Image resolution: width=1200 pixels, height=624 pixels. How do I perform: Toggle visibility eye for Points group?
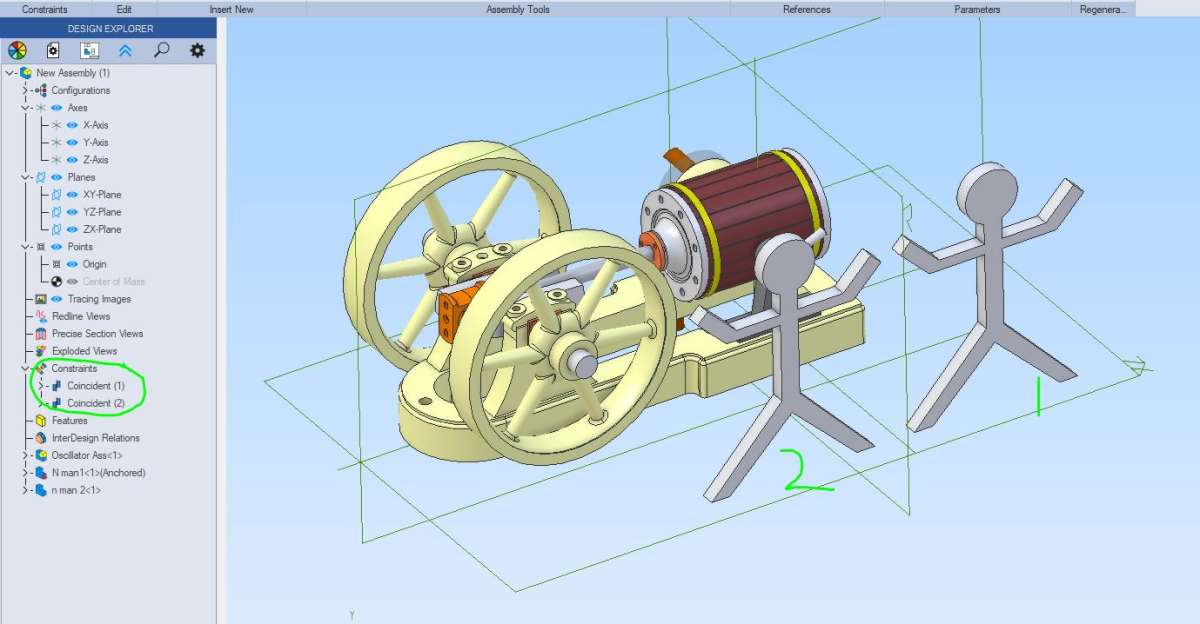click(x=57, y=246)
